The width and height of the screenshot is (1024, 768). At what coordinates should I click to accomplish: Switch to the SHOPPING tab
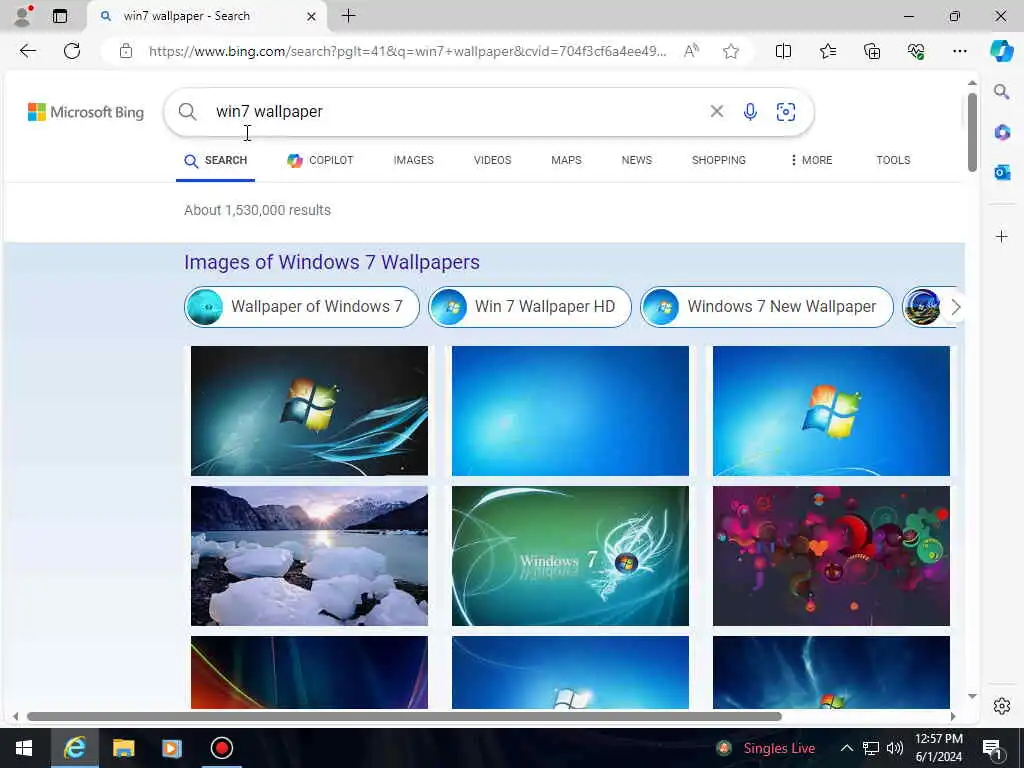pos(718,160)
